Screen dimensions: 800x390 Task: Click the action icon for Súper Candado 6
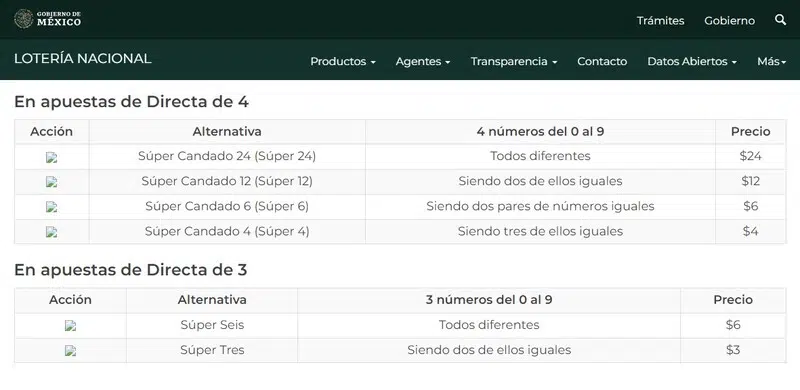(52, 207)
